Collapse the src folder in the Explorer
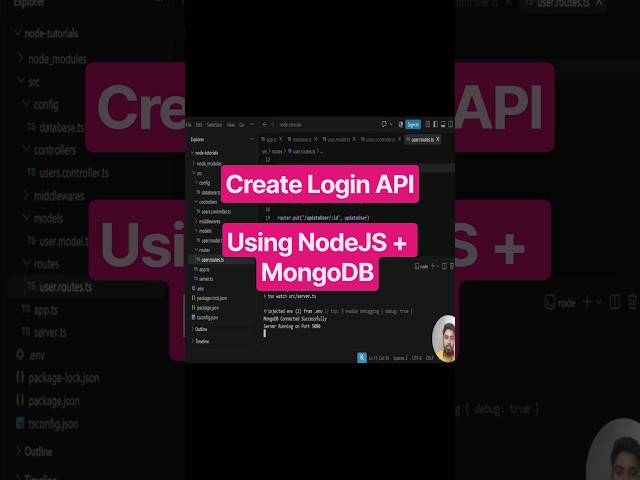The height and width of the screenshot is (480, 640). point(197,173)
